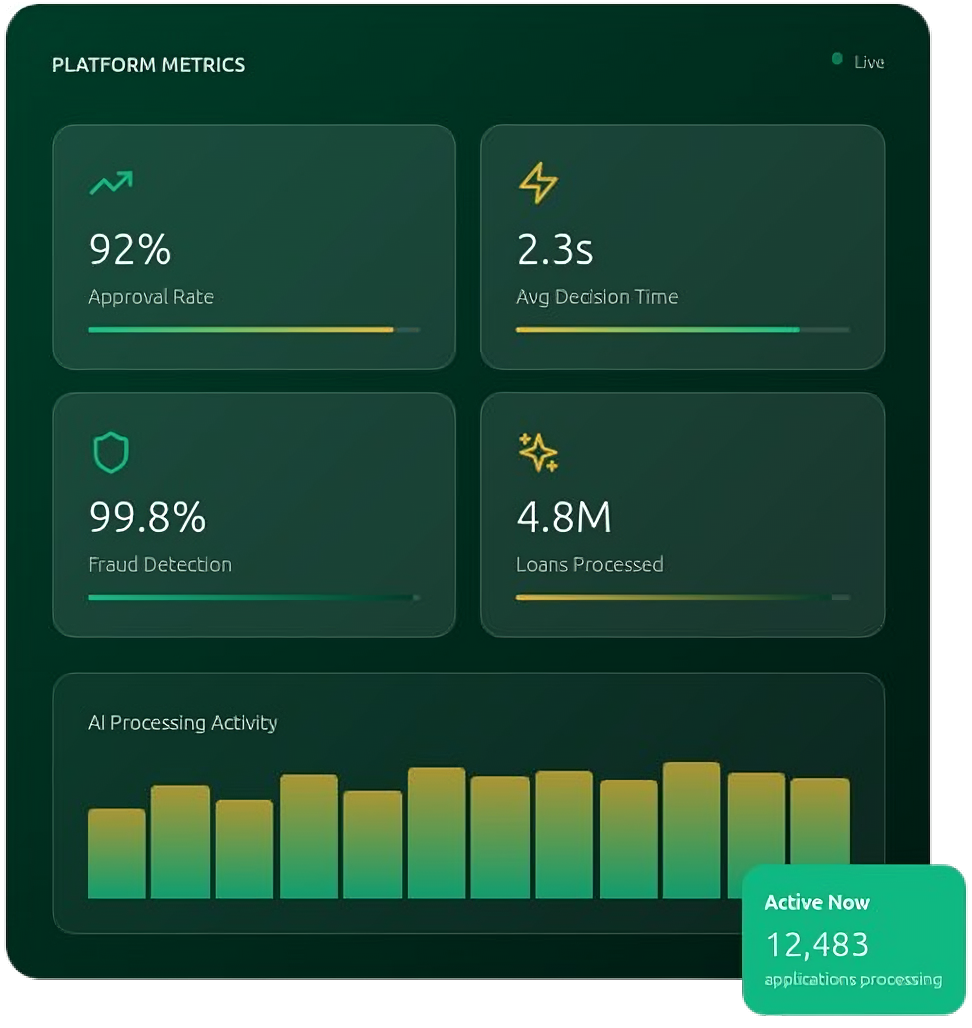Image resolution: width=972 pixels, height=1028 pixels.
Task: Open the 92% Approval Rate value
Action: [130, 249]
